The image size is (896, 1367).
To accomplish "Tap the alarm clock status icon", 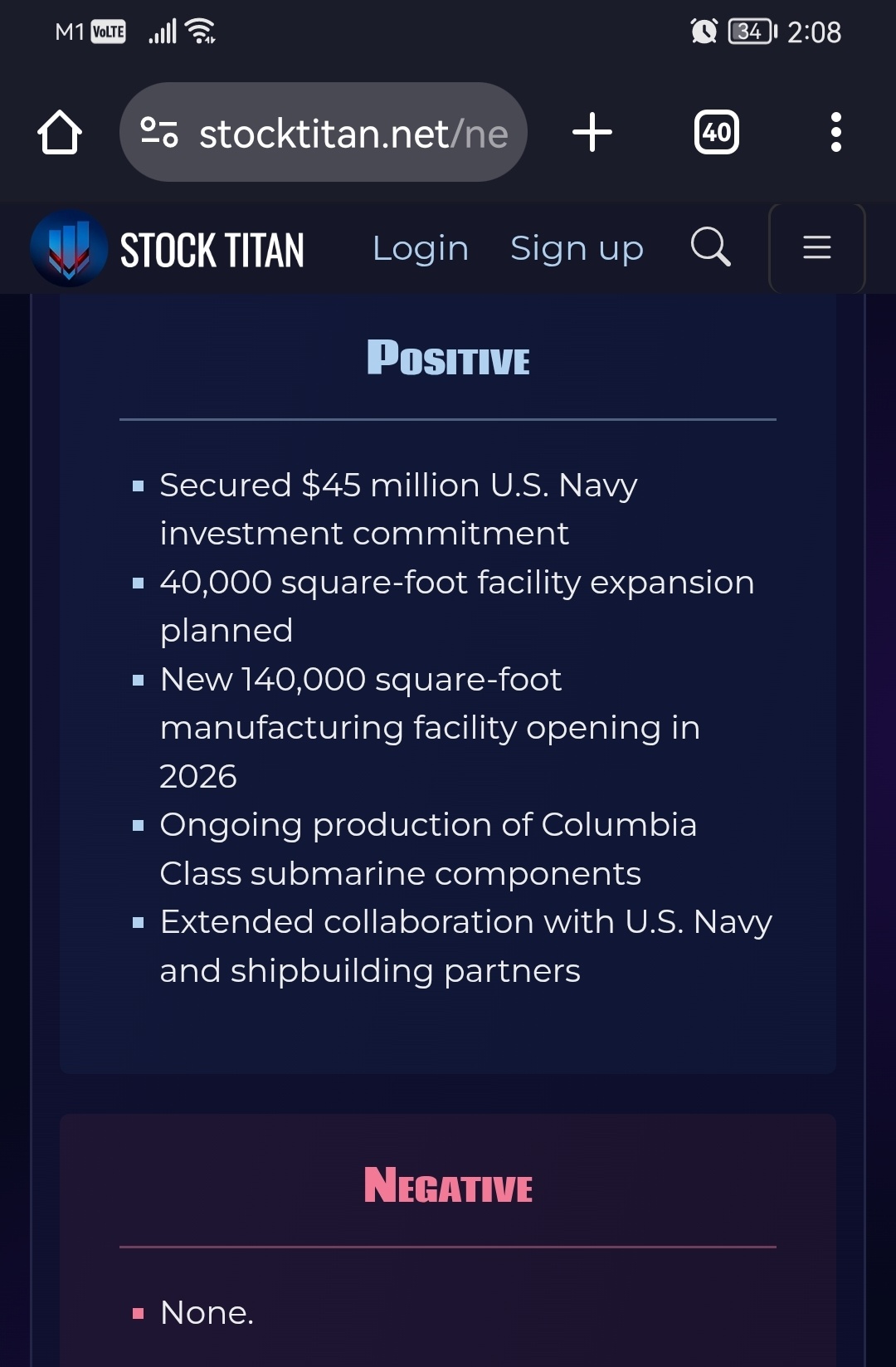I will (704, 32).
